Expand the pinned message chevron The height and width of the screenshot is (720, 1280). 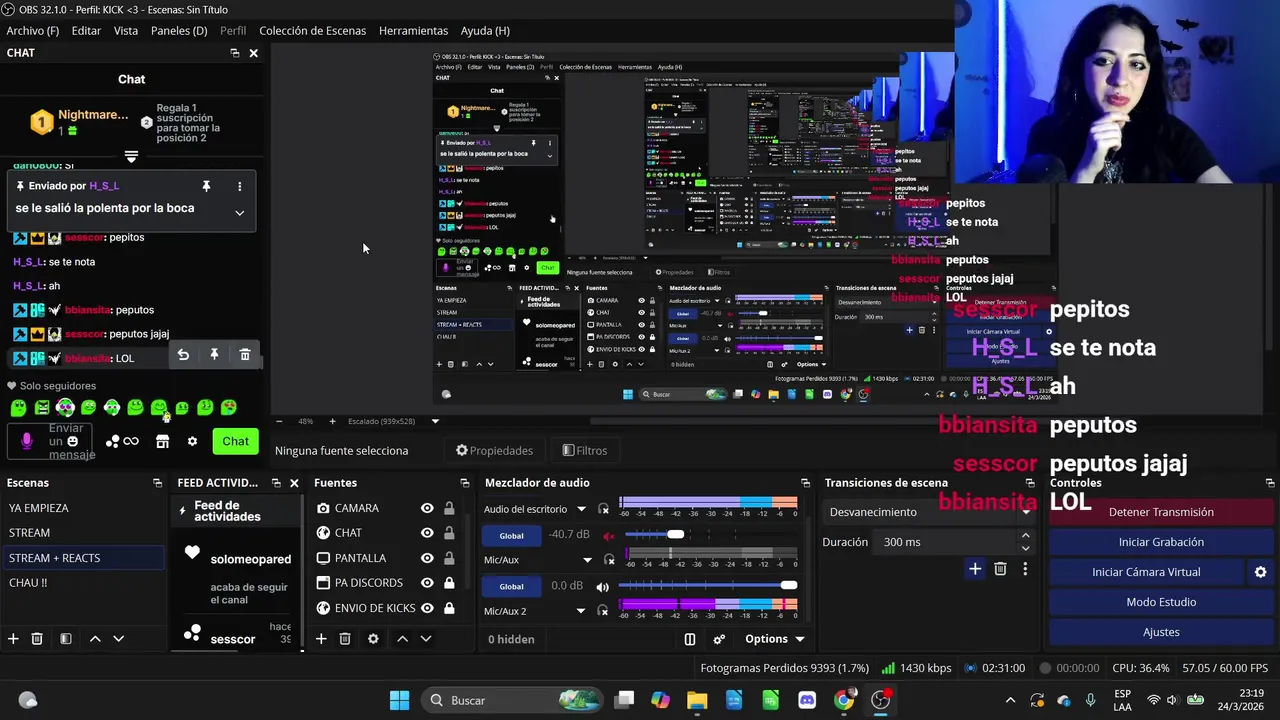239,212
